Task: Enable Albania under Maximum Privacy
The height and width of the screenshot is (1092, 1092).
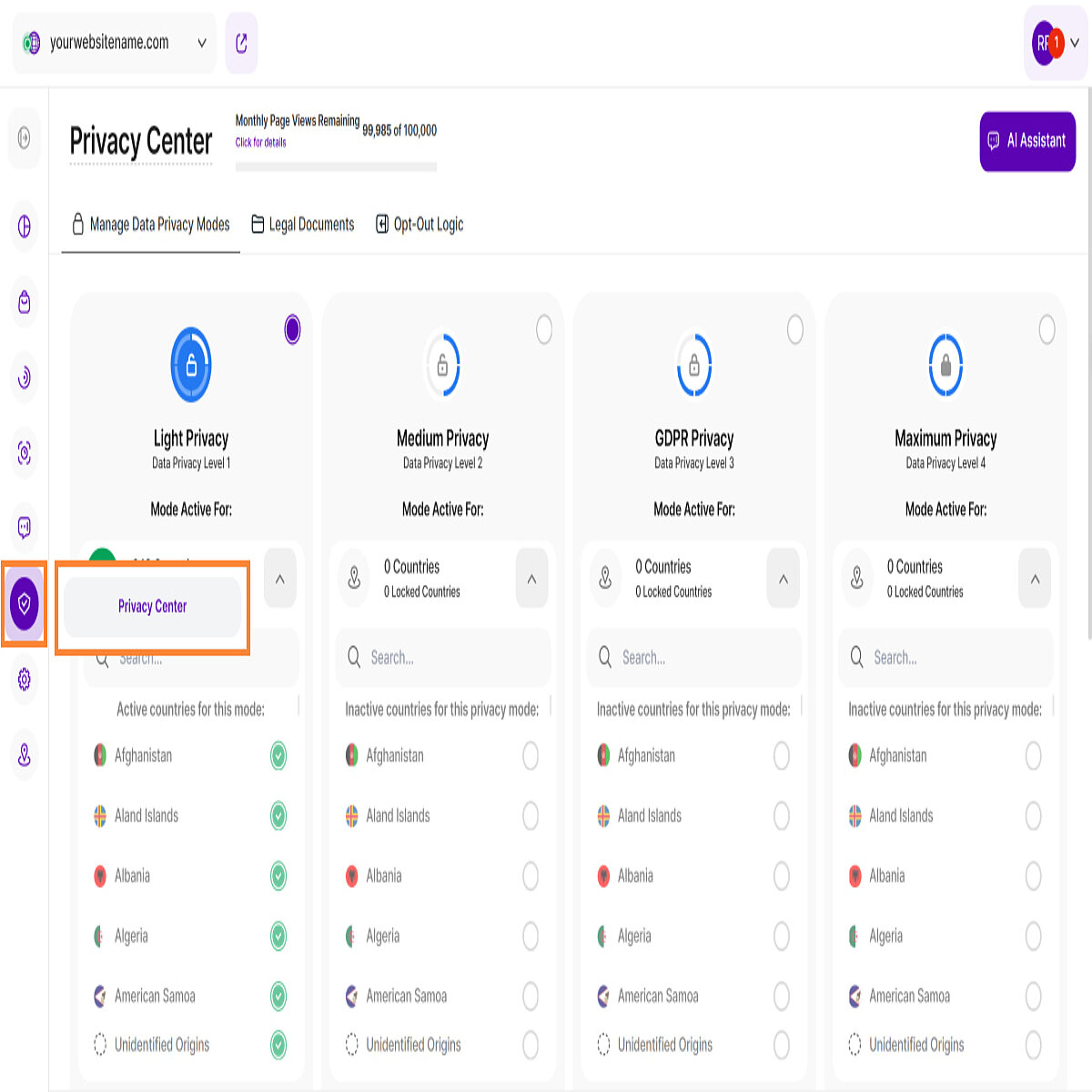Action: pyautogui.click(x=1033, y=876)
